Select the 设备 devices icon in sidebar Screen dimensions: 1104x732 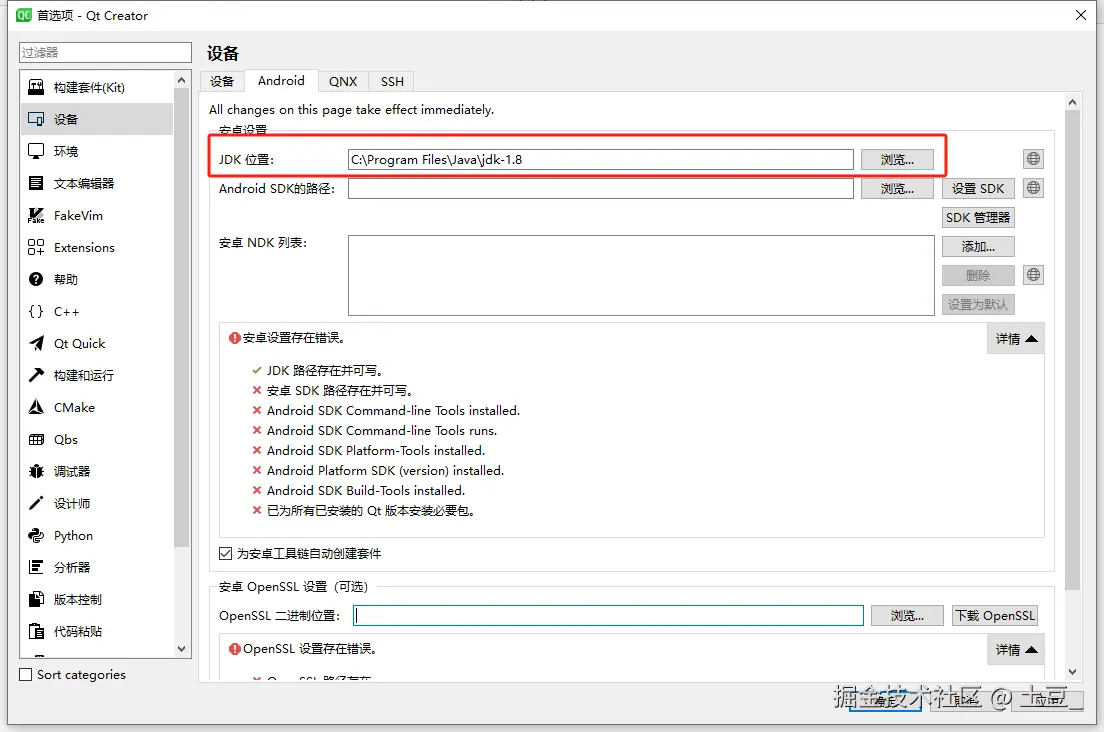coord(36,119)
